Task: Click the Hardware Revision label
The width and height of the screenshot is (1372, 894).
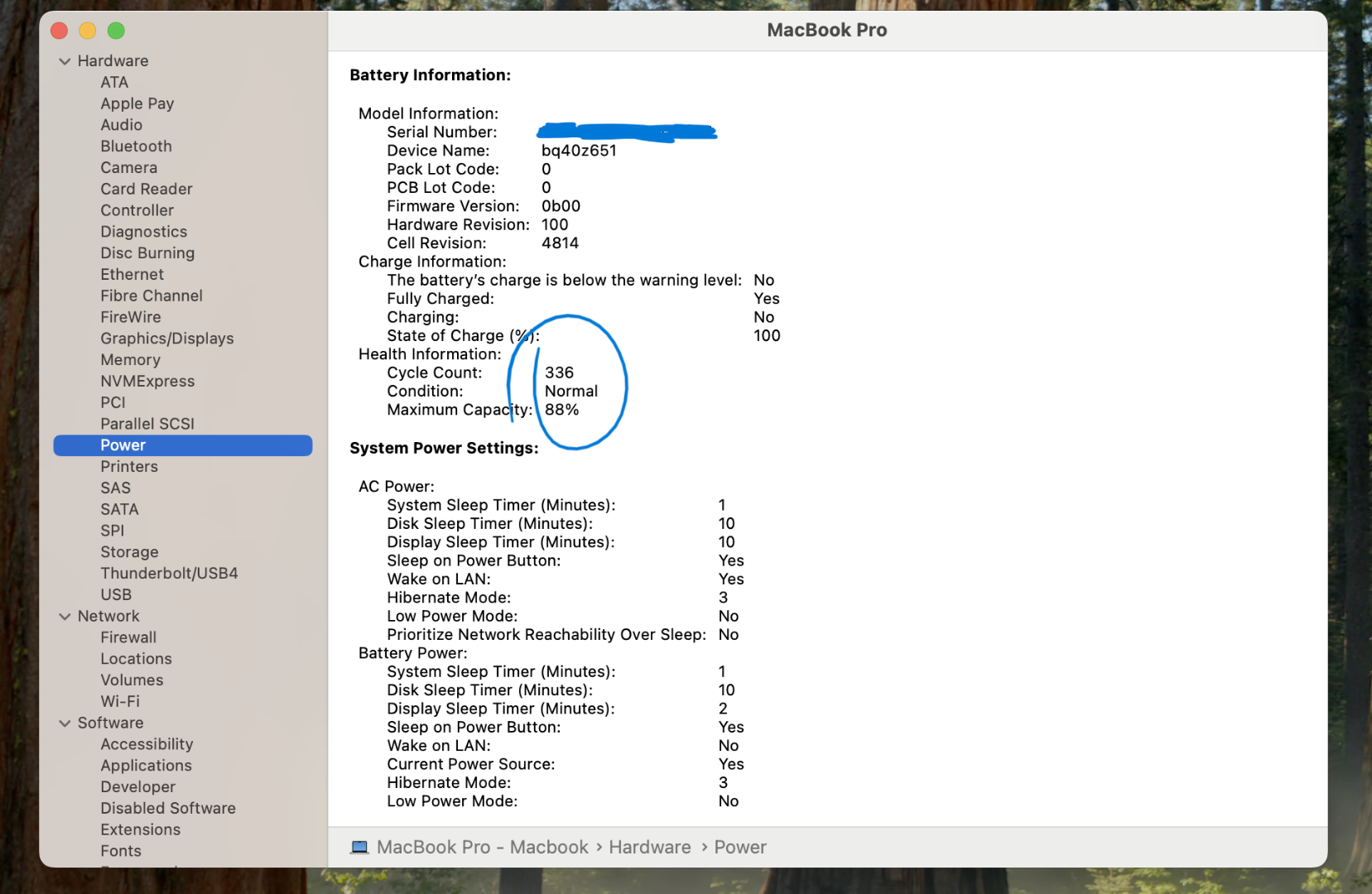Action: tap(459, 225)
